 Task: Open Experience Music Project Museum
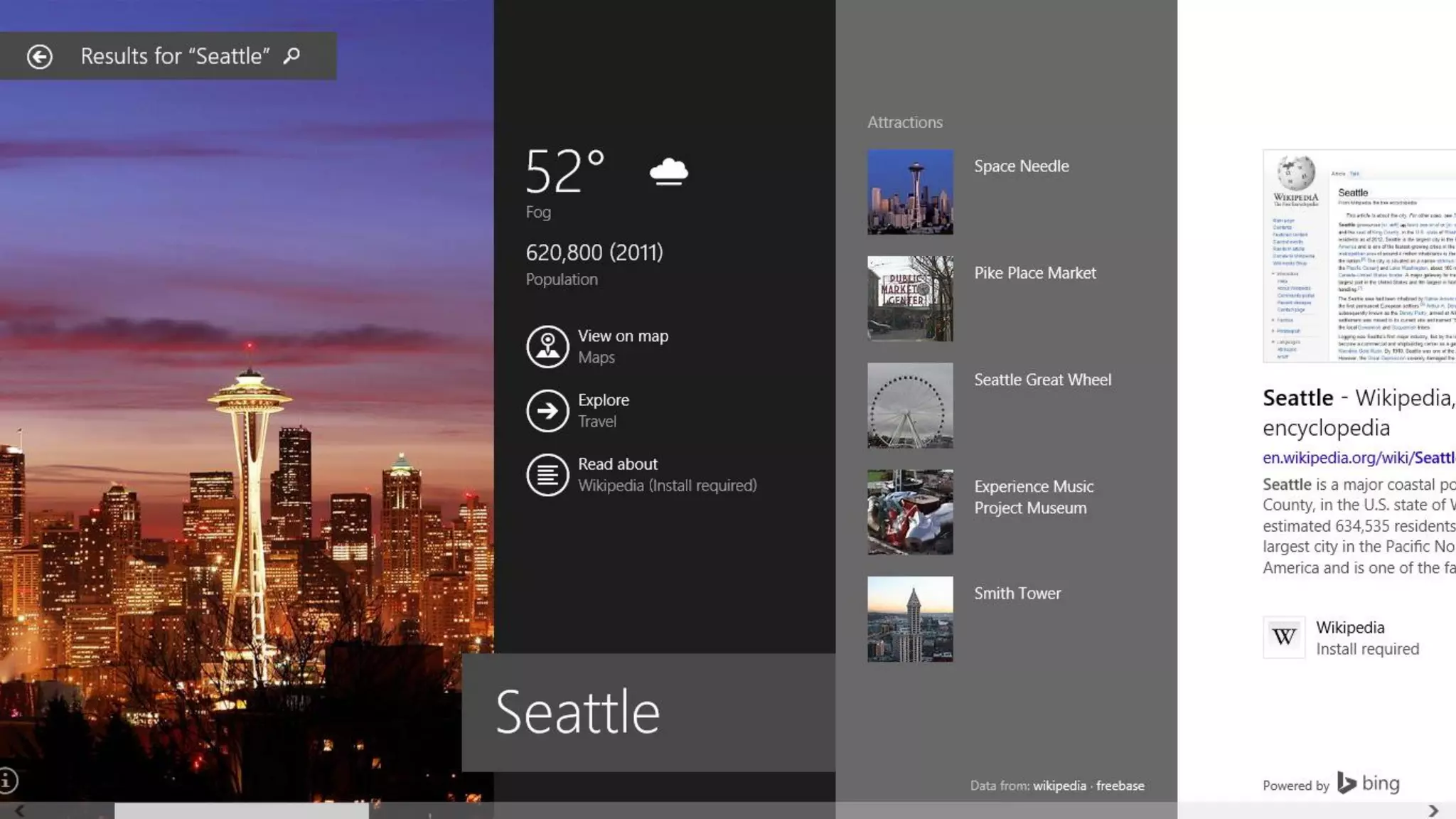pos(1033,497)
